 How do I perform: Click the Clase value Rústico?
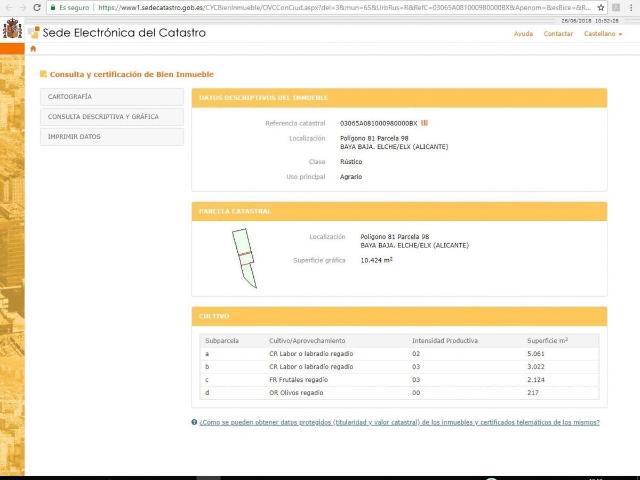pos(351,162)
